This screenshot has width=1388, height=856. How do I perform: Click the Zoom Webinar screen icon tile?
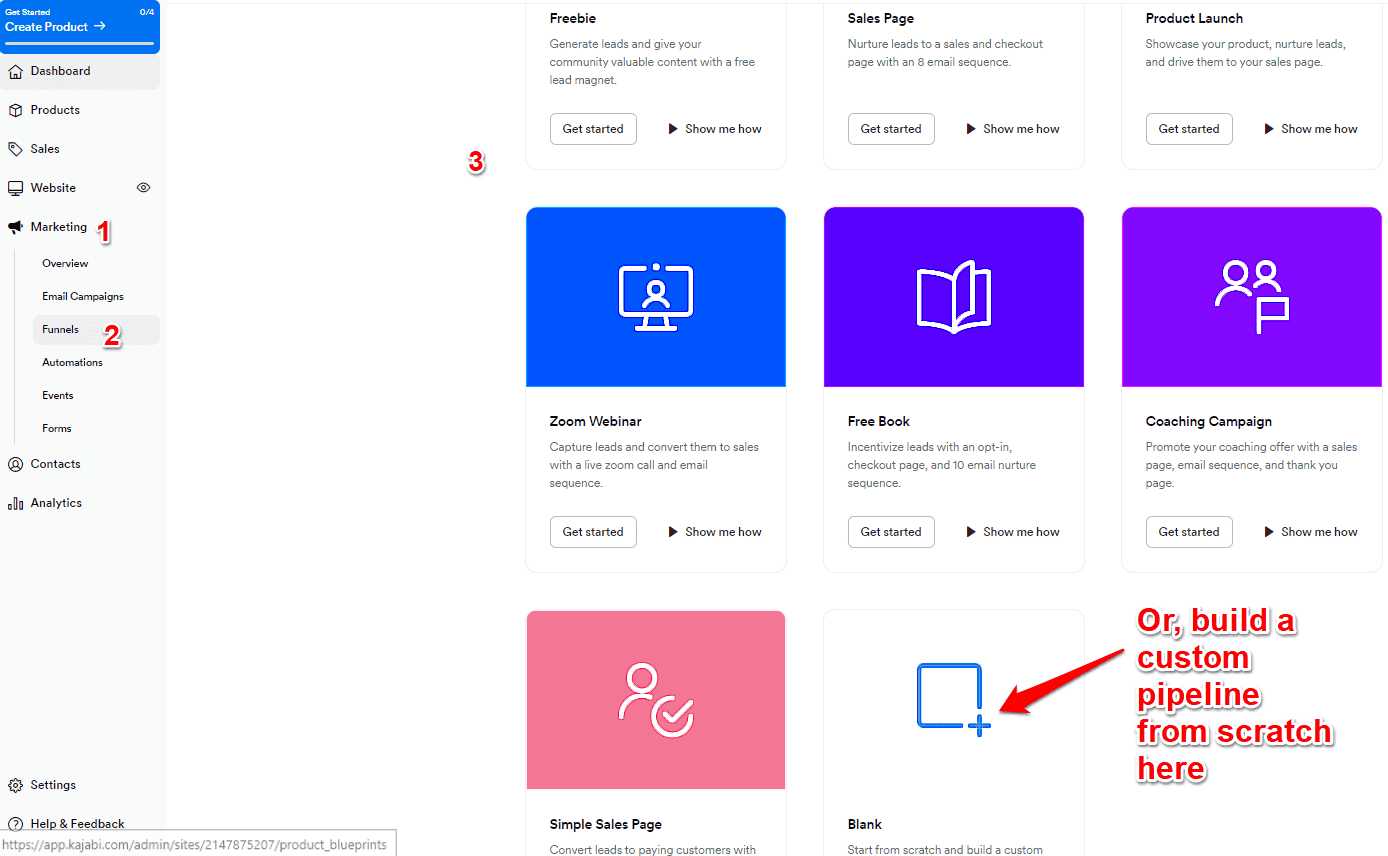[x=655, y=296]
